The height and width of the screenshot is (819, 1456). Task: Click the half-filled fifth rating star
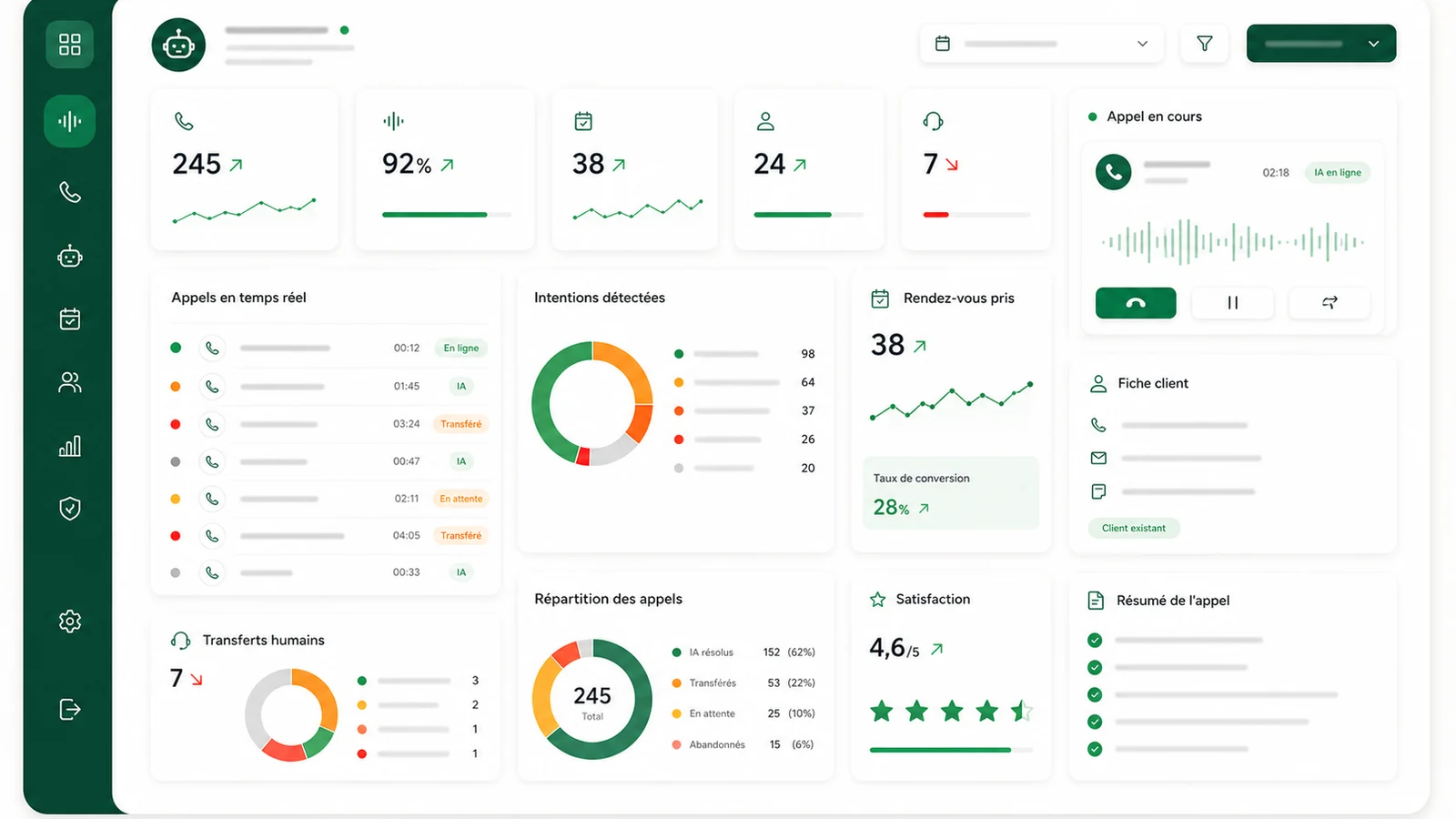click(1022, 711)
